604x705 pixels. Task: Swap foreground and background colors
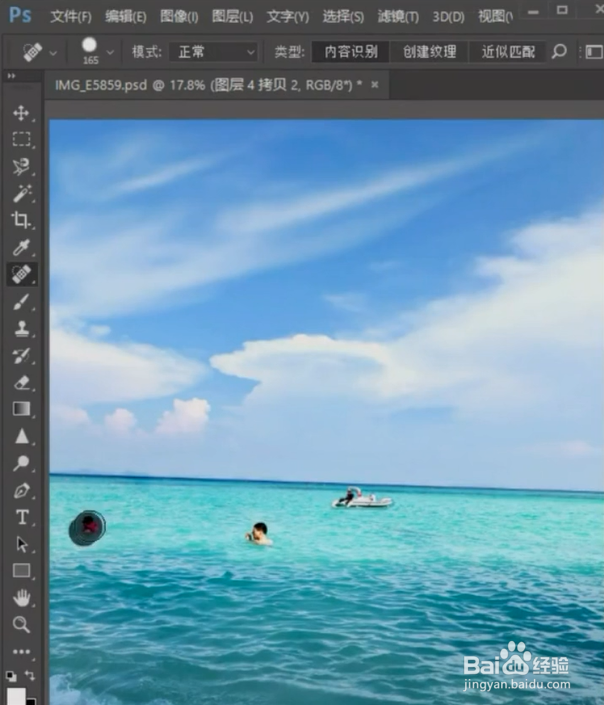[30, 675]
